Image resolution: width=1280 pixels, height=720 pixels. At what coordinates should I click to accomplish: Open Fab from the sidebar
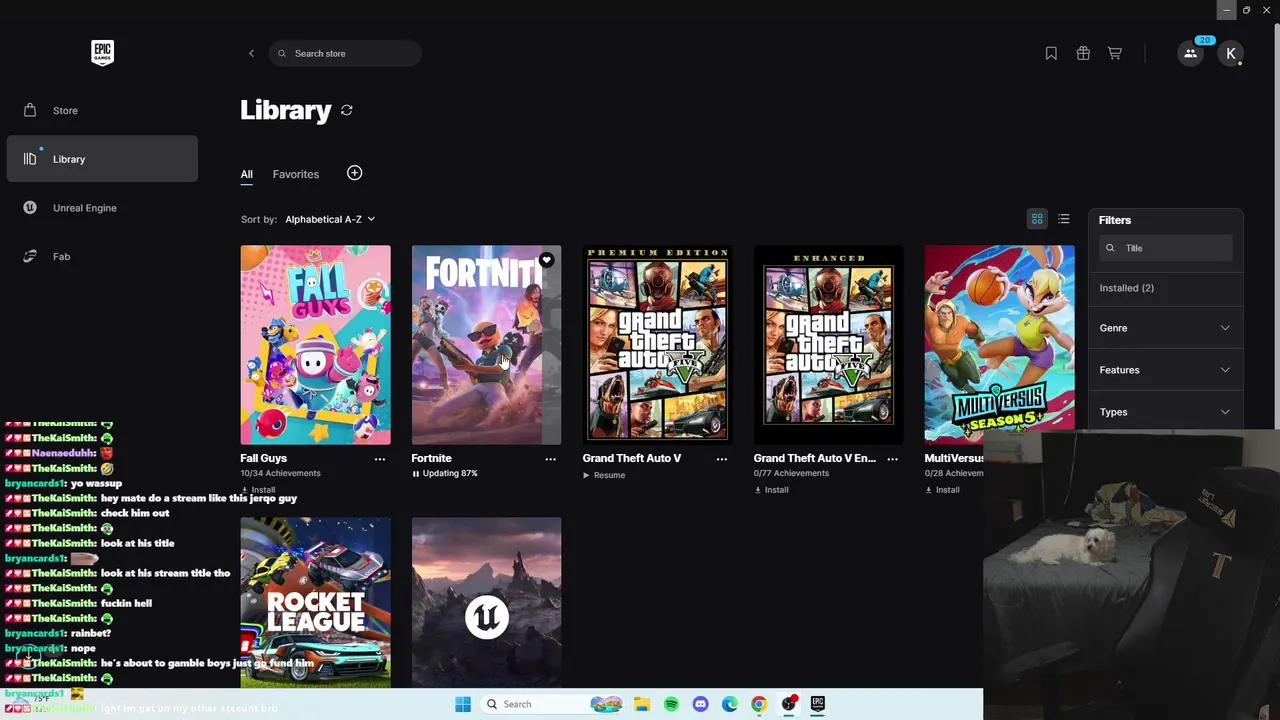click(x=102, y=256)
